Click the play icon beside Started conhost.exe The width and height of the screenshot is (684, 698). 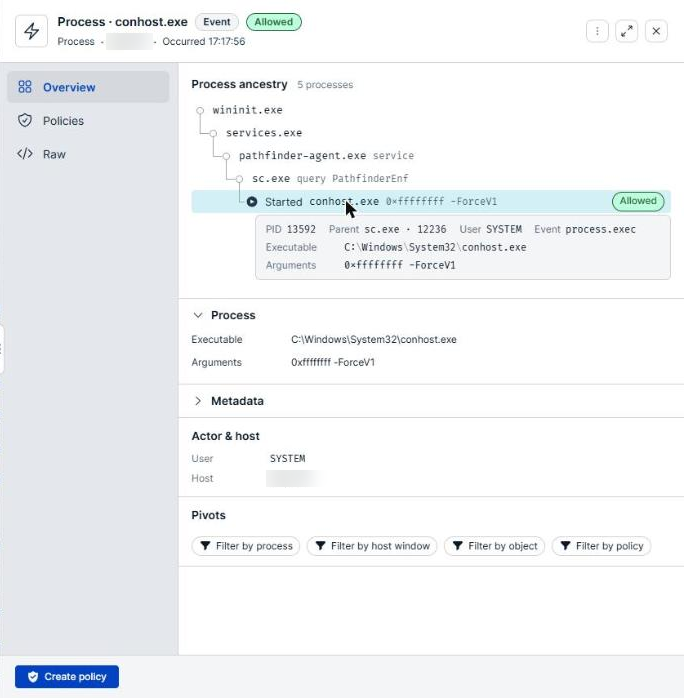(x=252, y=202)
